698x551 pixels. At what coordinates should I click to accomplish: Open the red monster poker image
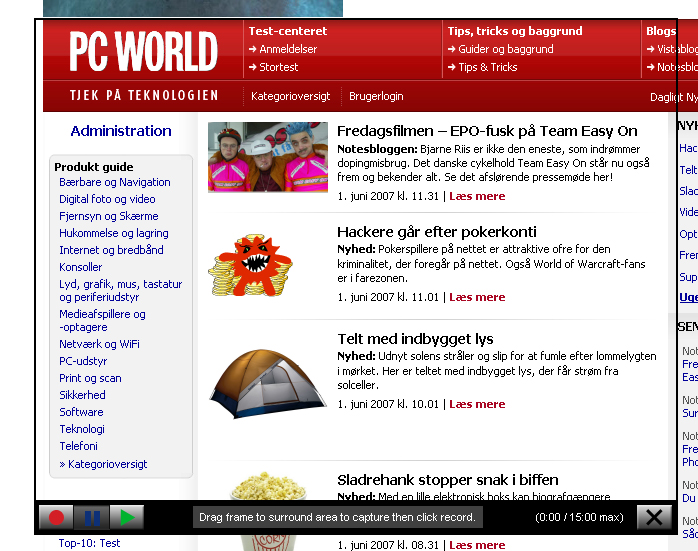coord(250,265)
